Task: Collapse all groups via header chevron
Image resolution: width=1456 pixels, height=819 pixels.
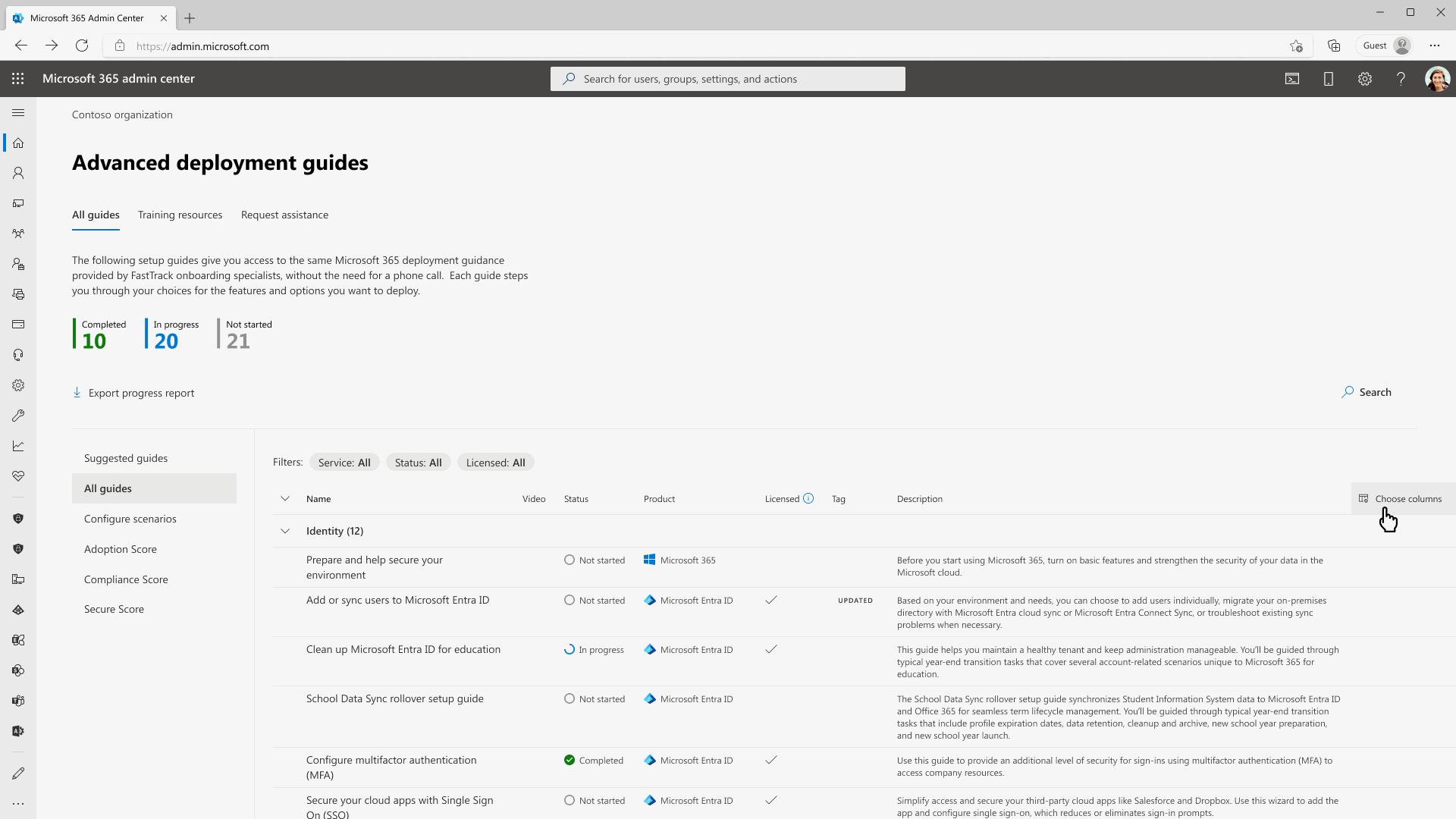Action: 285,499
